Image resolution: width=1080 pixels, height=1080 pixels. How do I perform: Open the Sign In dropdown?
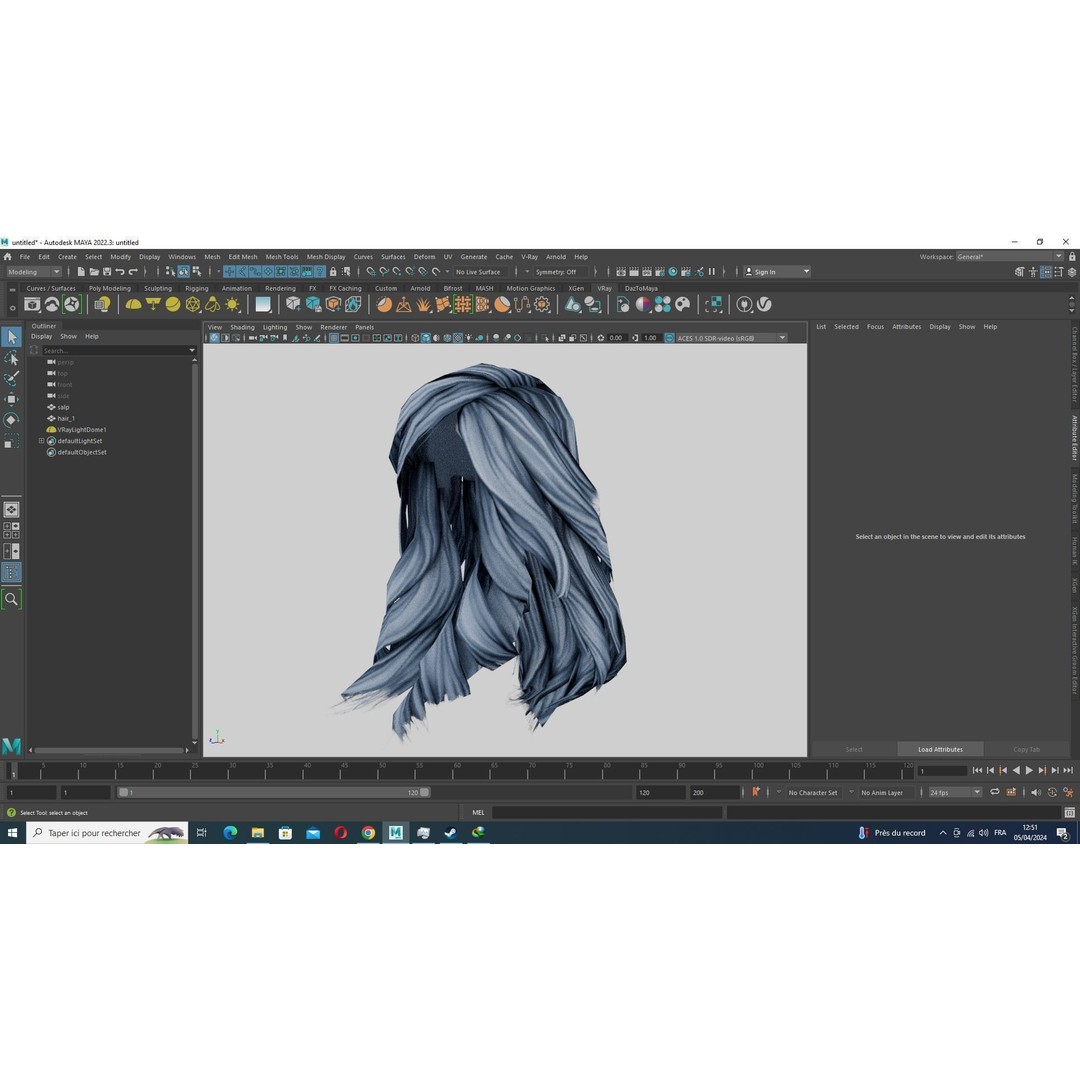click(777, 272)
